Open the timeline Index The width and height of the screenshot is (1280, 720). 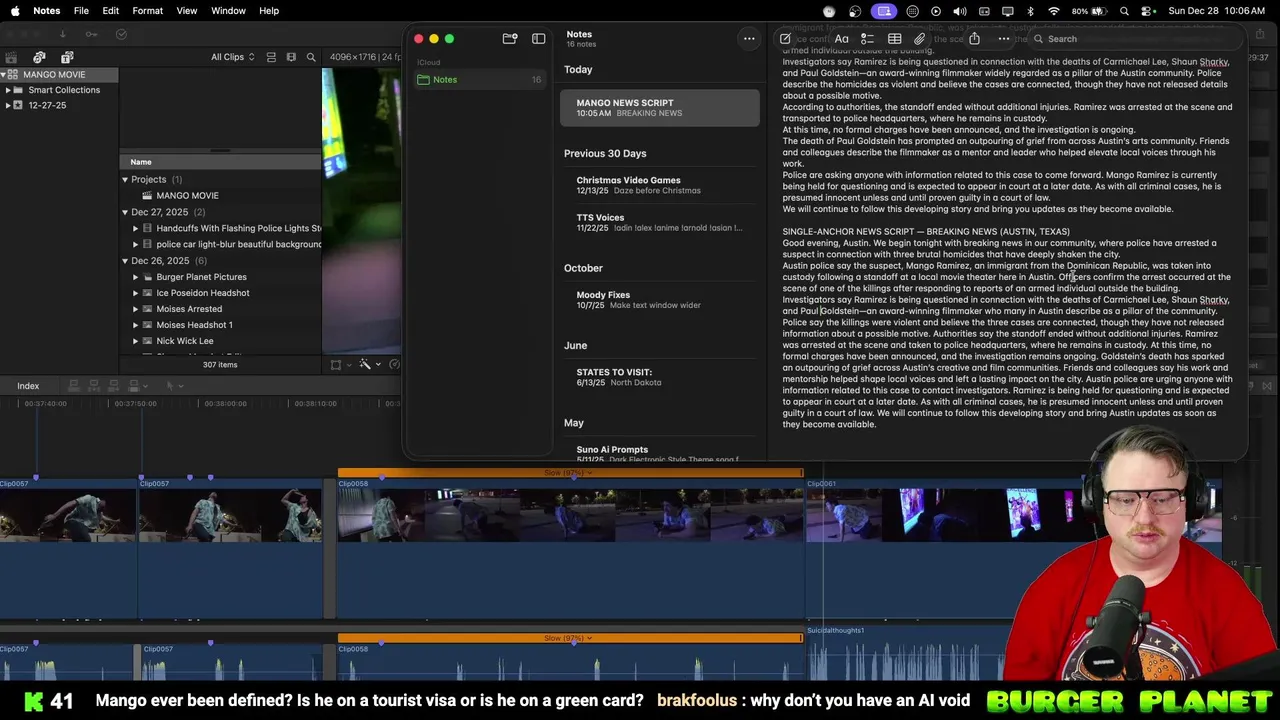(x=28, y=386)
